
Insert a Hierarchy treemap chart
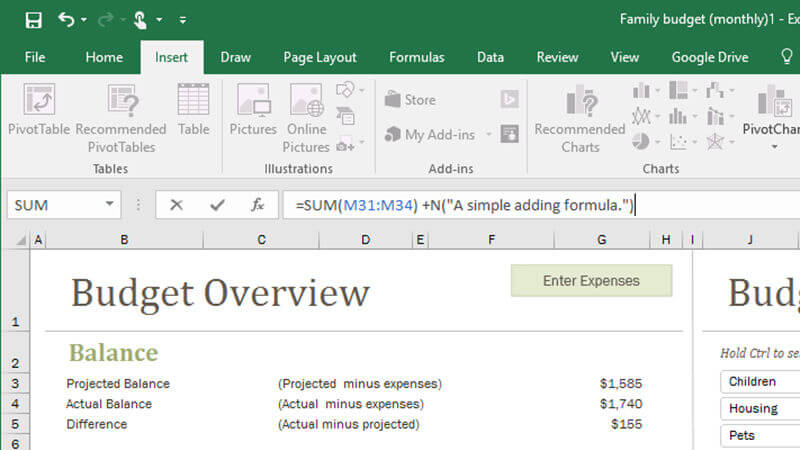pos(678,90)
